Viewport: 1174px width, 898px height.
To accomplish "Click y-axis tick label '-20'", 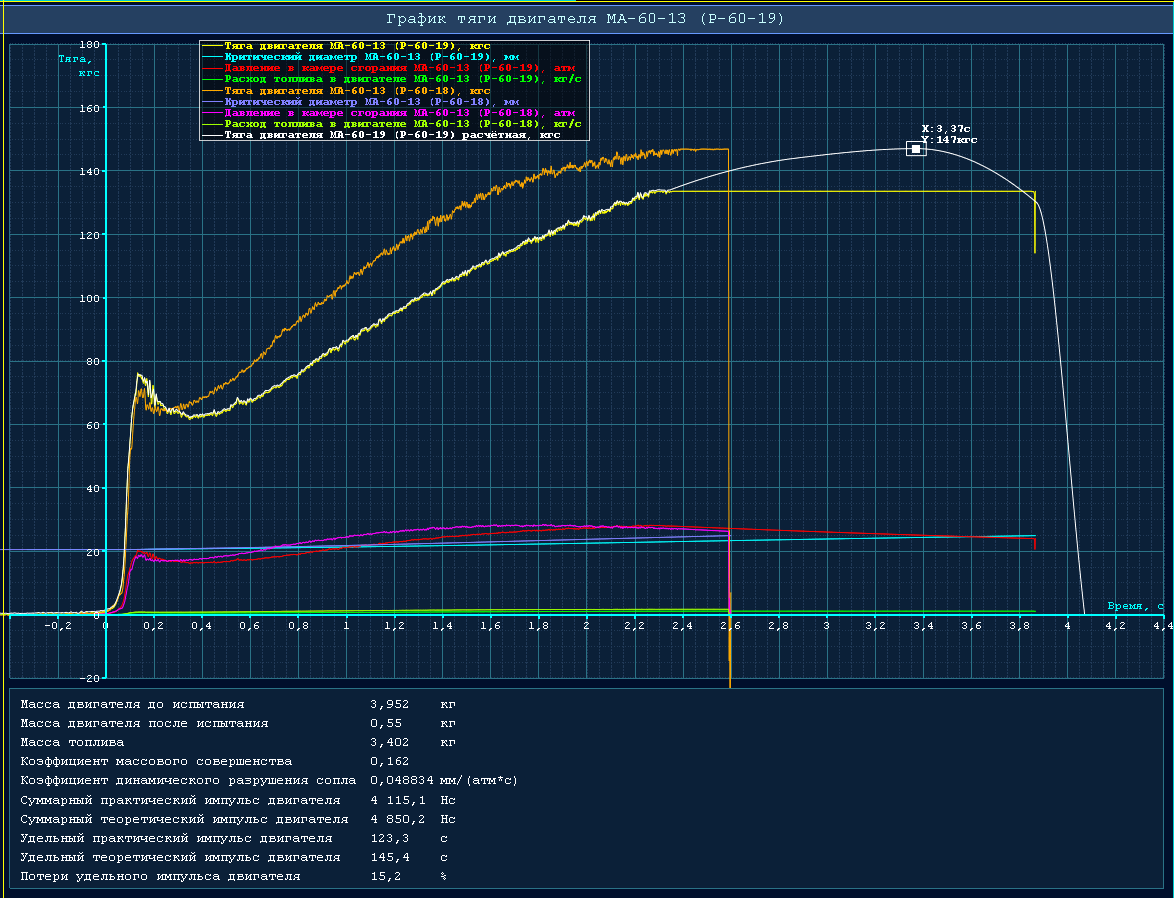I will click(89, 679).
